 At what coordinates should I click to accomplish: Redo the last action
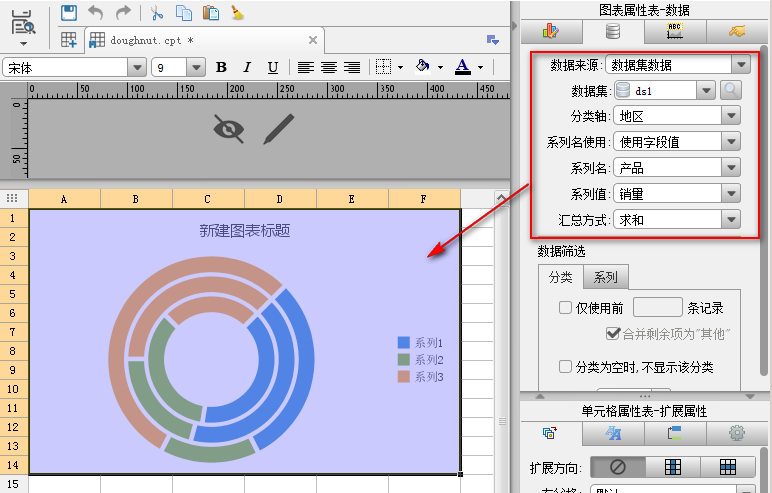123,13
